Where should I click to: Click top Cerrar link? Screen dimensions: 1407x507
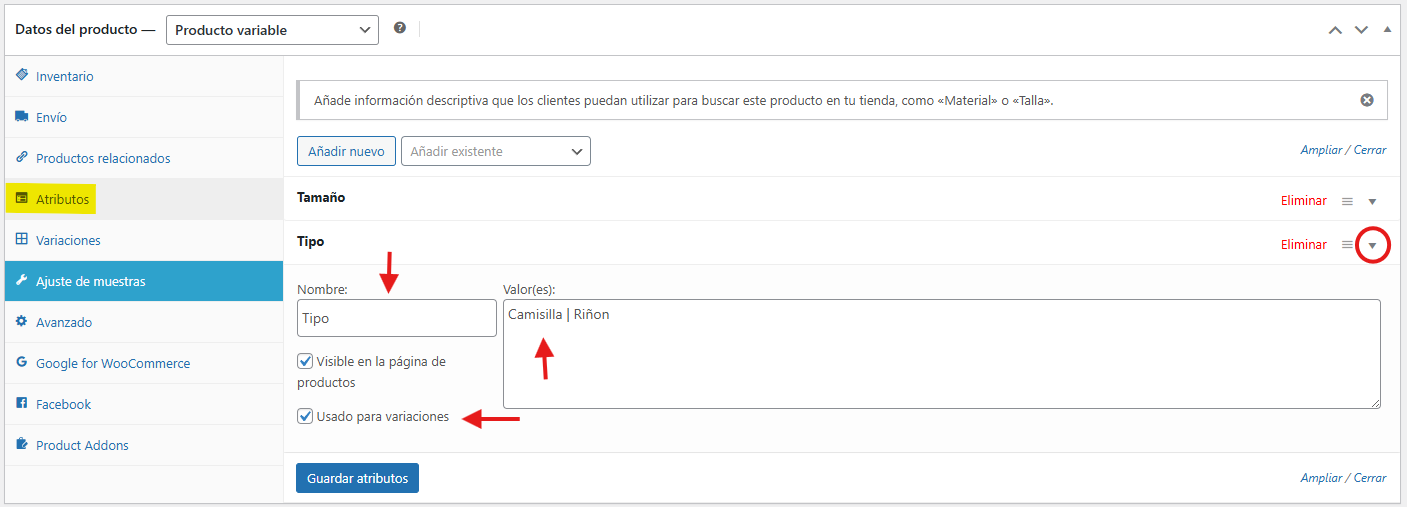click(x=1370, y=150)
